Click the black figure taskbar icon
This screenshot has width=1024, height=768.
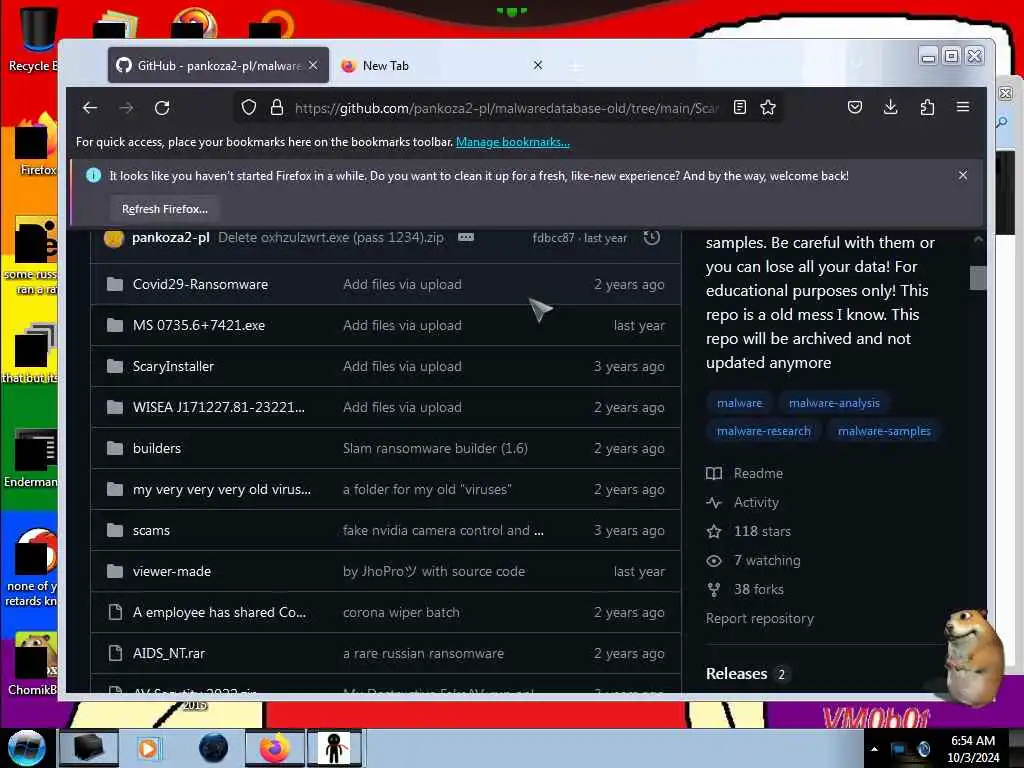pyautogui.click(x=334, y=748)
